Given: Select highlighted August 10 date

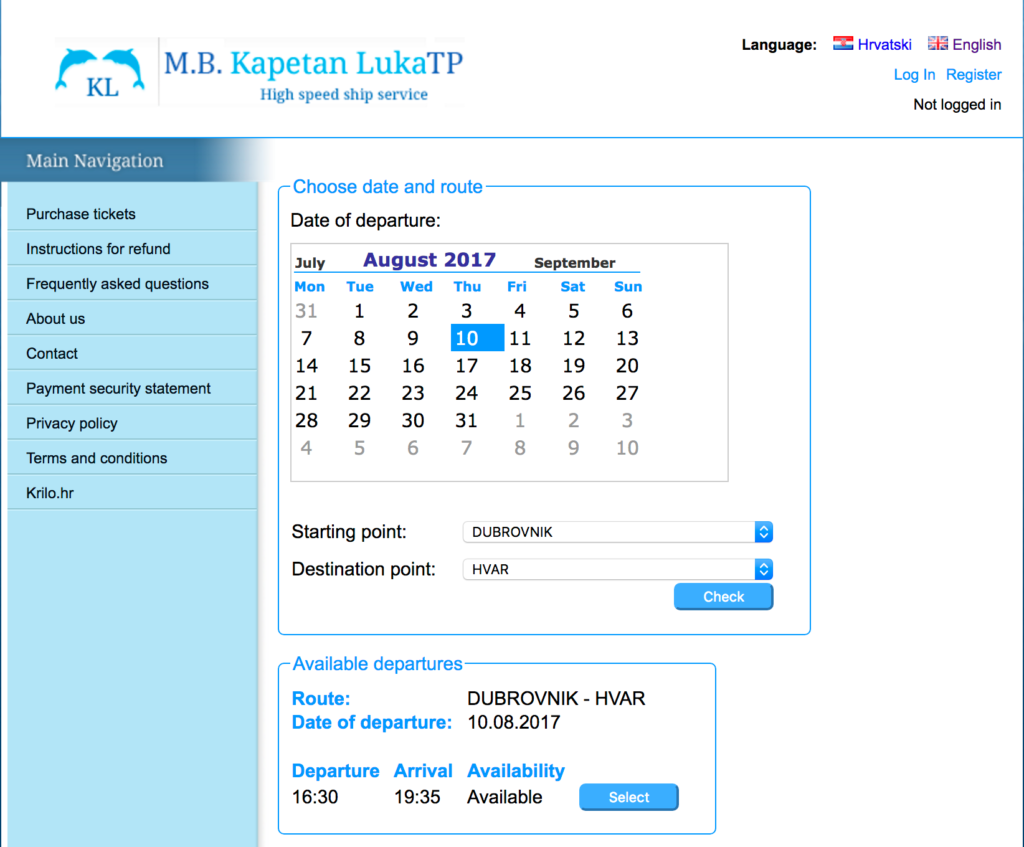Looking at the screenshot, I should pos(477,338).
